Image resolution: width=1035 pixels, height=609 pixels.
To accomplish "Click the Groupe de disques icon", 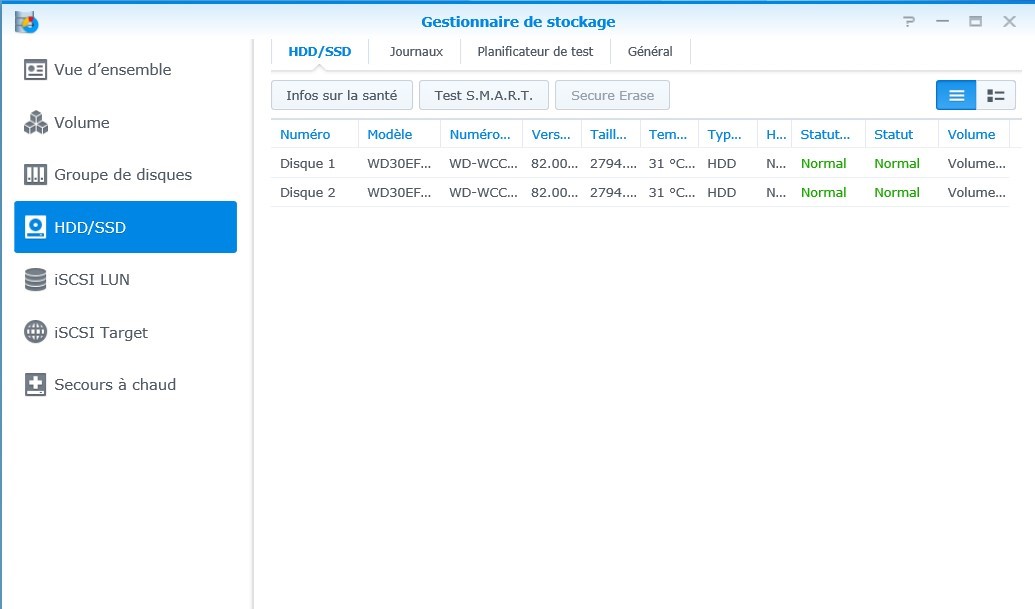I will pyautogui.click(x=35, y=175).
